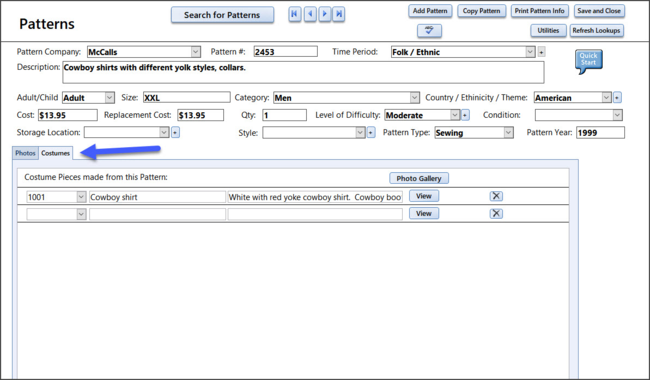The image size is (650, 380).
Task: Open the Quick Start speech bubble
Action: pyautogui.click(x=589, y=61)
